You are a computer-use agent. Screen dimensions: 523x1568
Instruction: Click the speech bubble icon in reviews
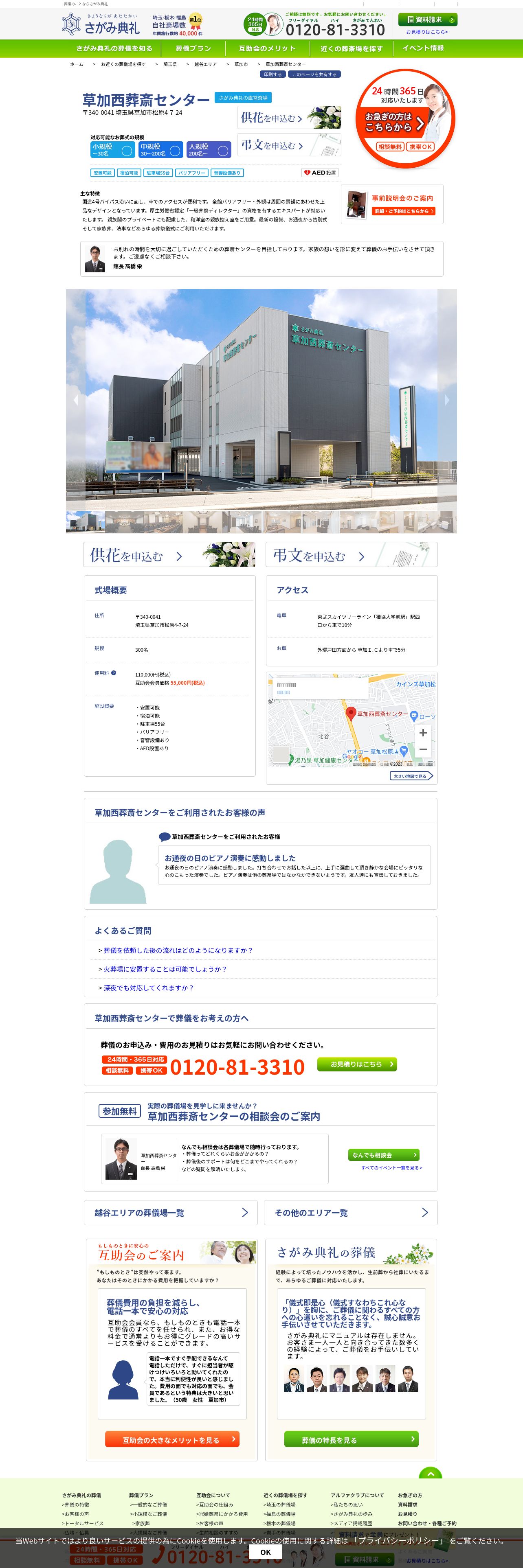165,837
